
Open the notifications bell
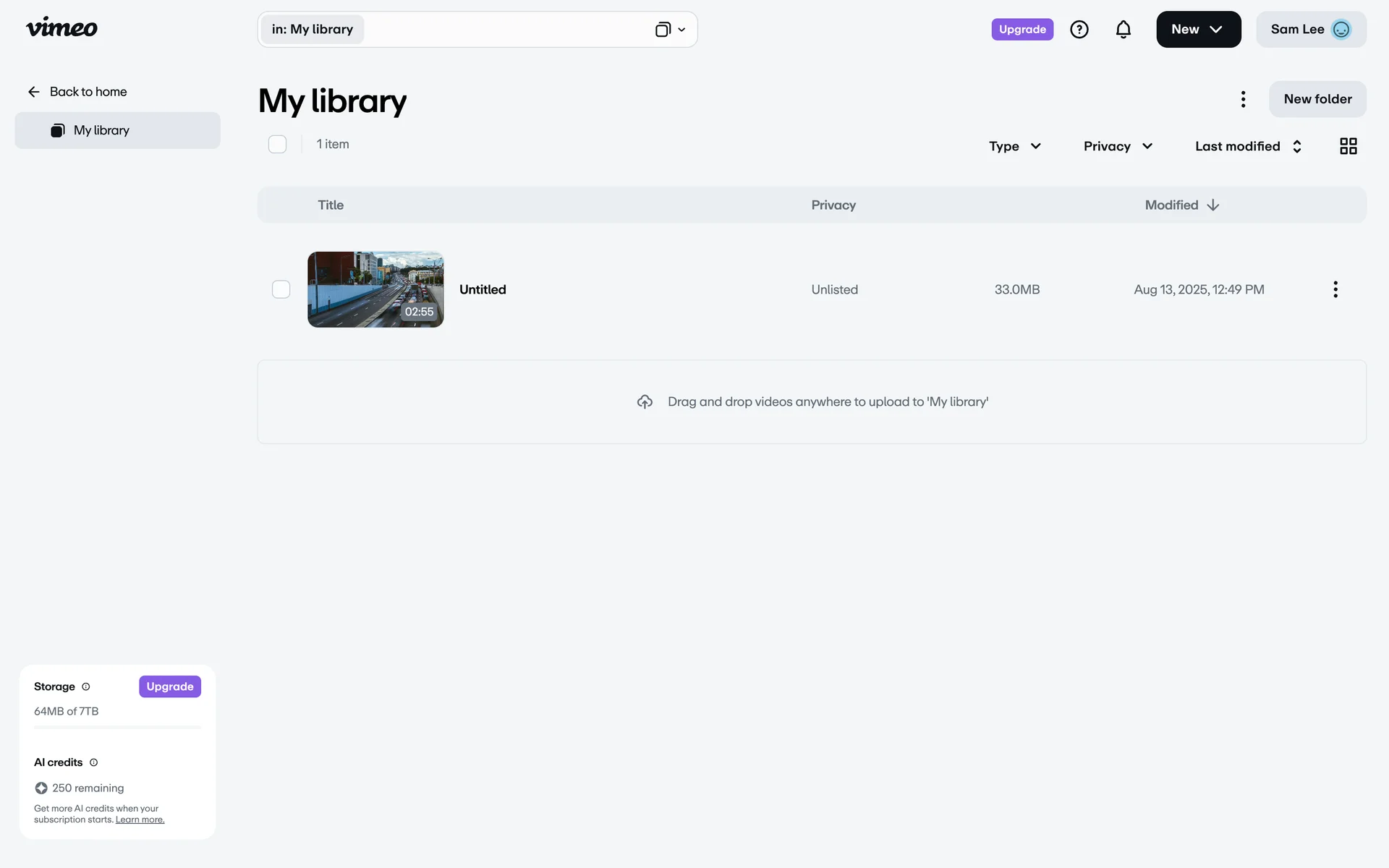(1123, 30)
